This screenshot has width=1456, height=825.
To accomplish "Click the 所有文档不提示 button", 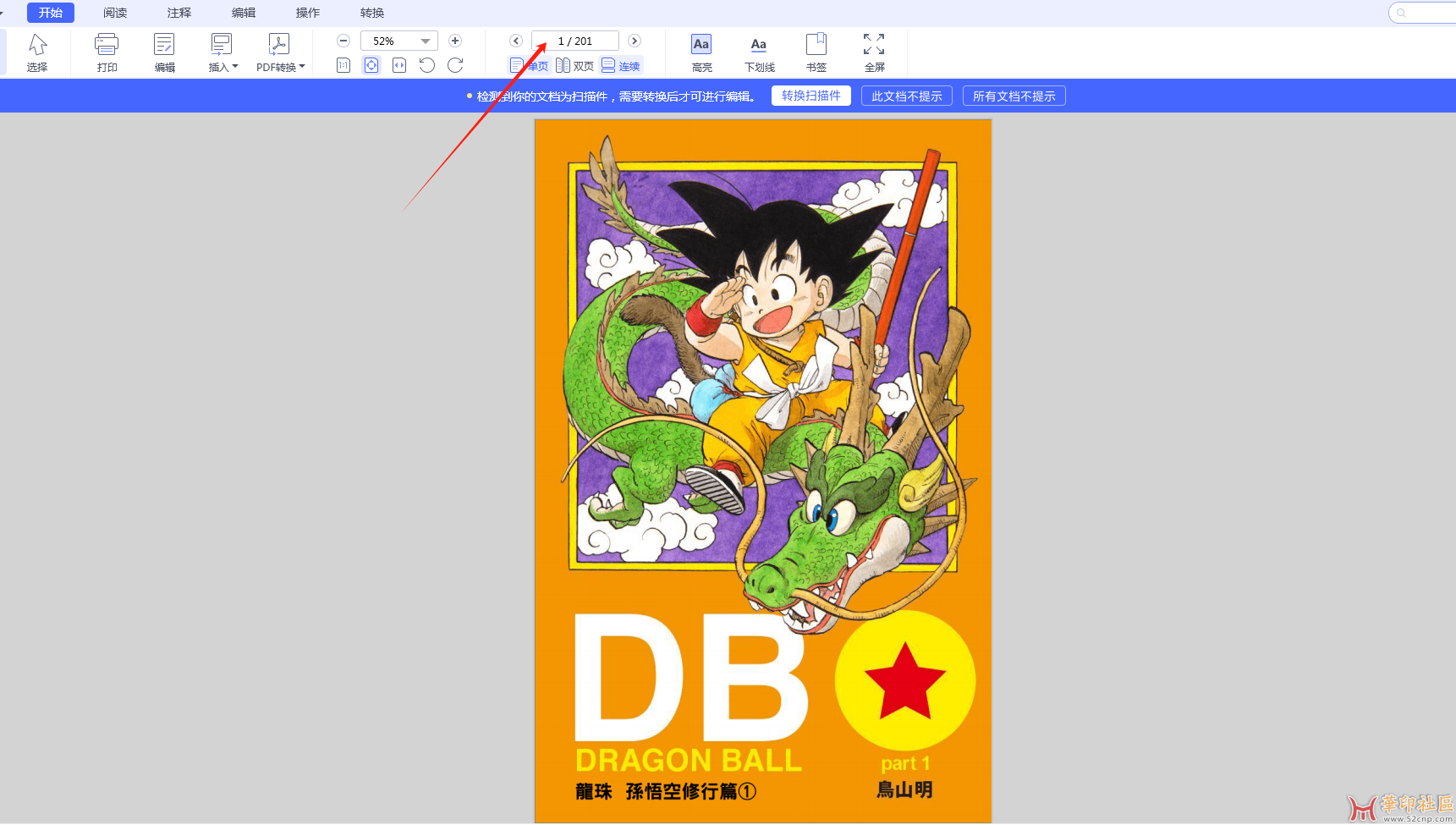I will [x=1014, y=96].
